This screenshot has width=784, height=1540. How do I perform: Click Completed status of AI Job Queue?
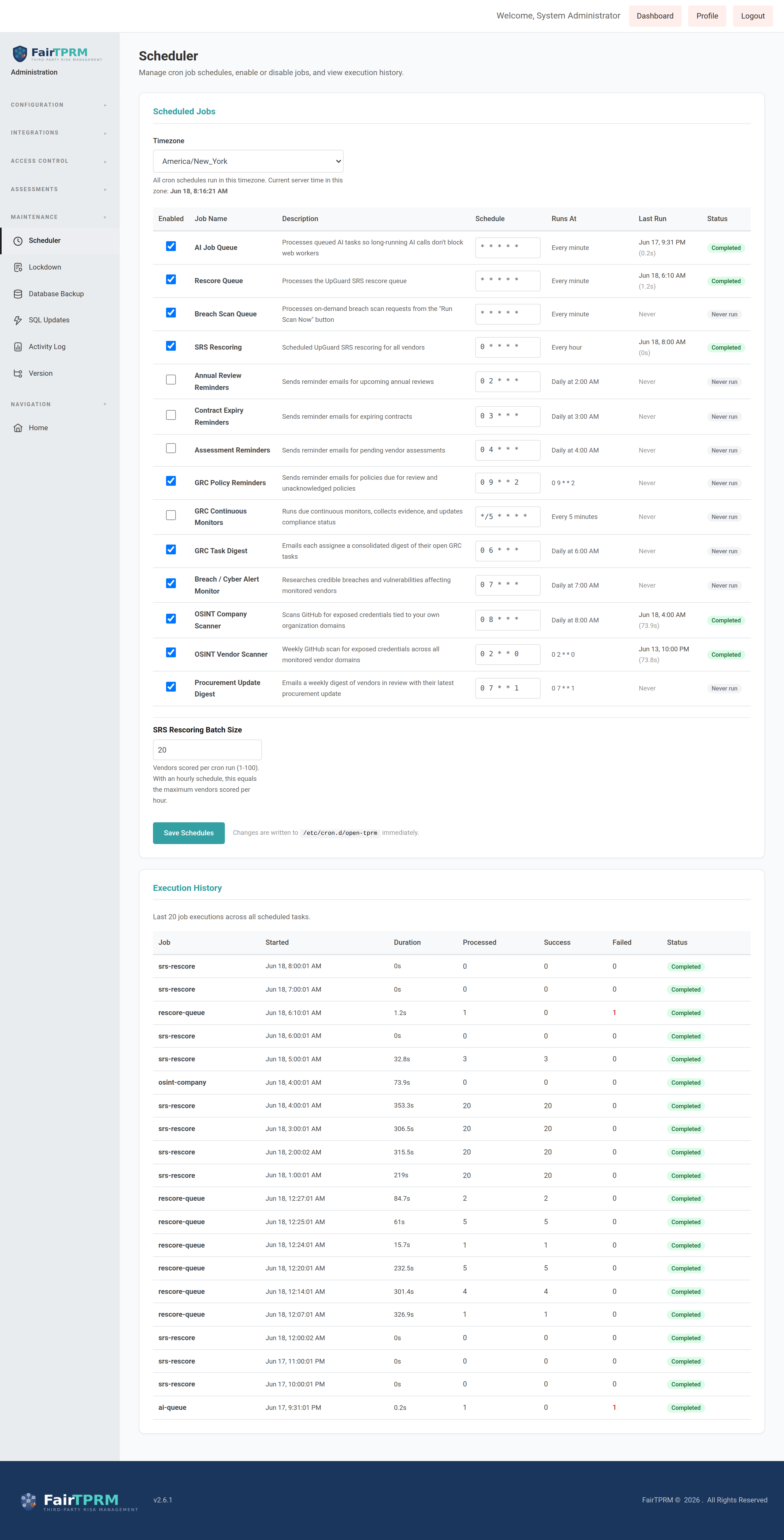[726, 248]
